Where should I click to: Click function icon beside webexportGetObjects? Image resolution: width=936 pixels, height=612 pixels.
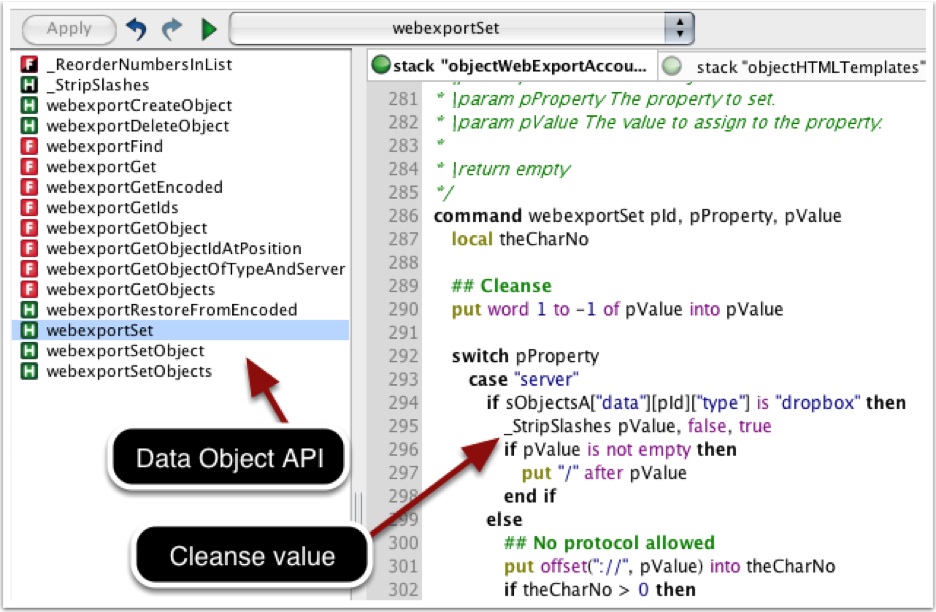click(29, 289)
